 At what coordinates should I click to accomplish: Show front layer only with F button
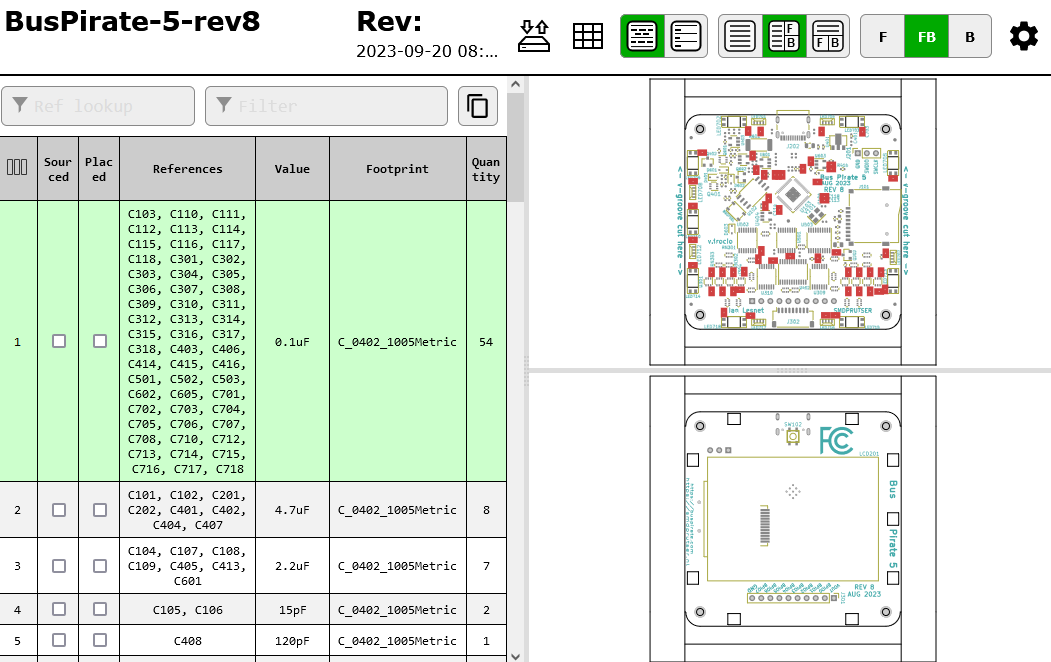tap(883, 37)
